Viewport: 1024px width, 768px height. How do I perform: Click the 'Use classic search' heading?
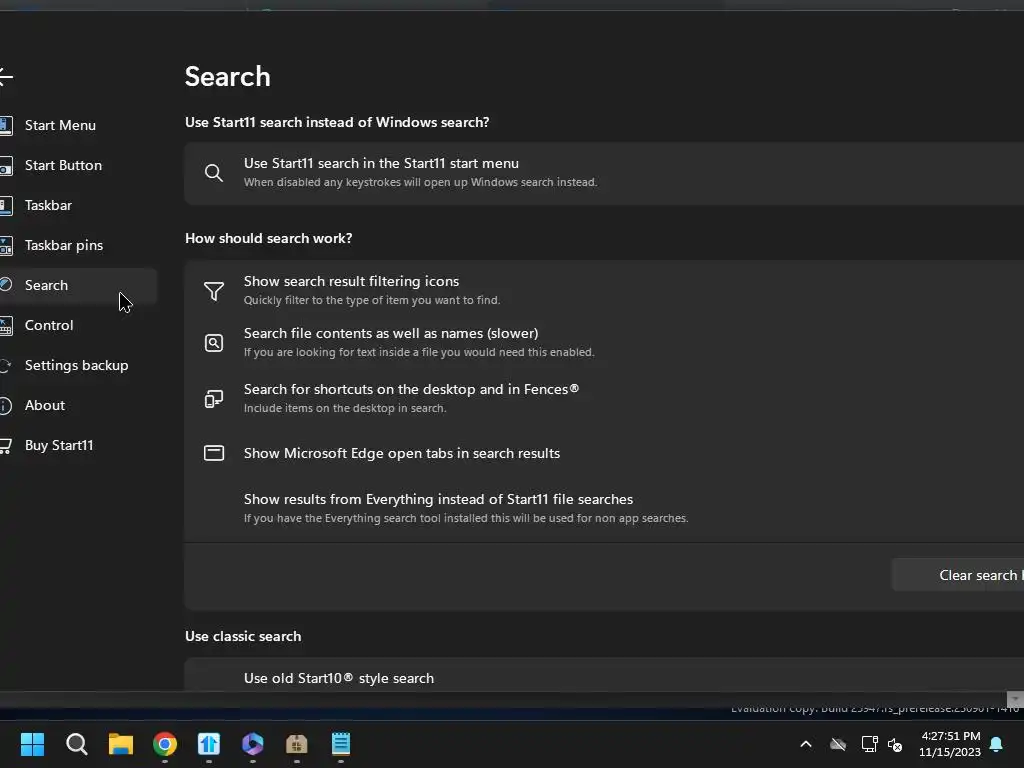tap(243, 636)
